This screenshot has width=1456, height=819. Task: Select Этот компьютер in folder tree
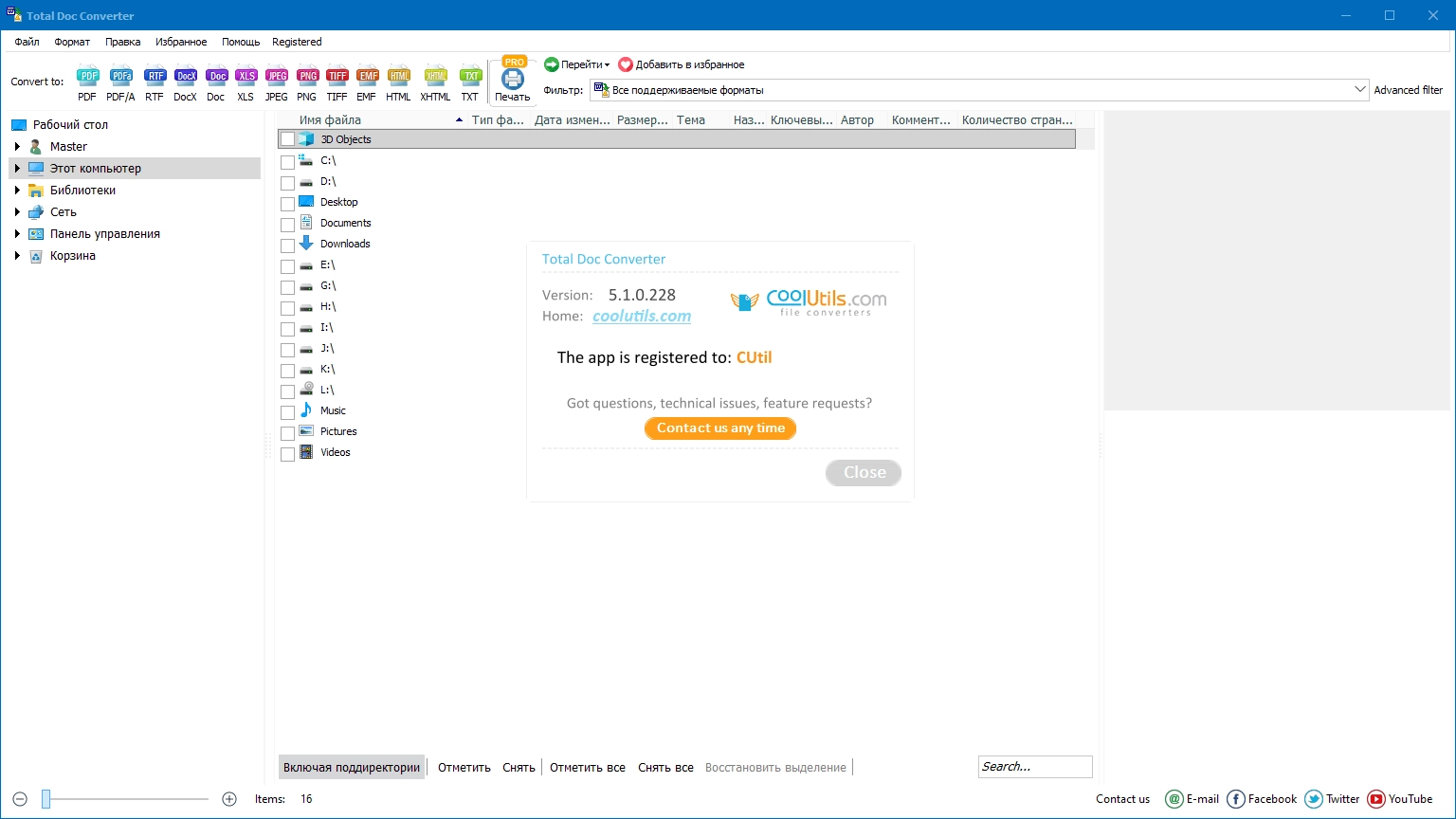tap(135, 169)
